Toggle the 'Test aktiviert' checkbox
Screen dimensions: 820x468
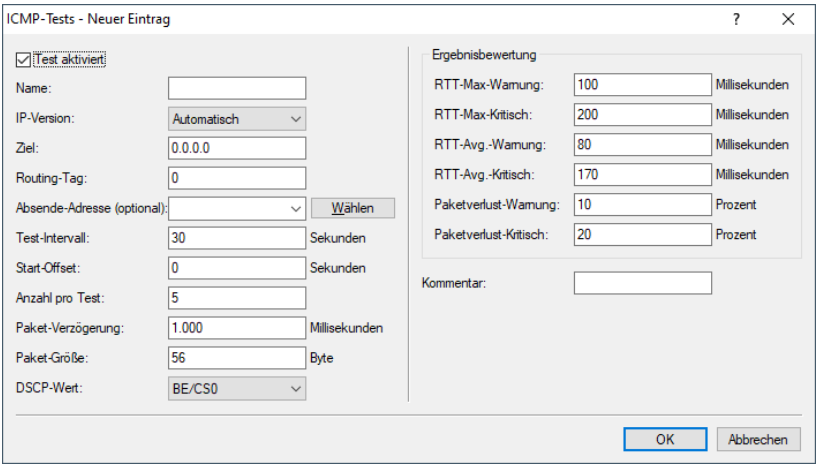click(24, 59)
